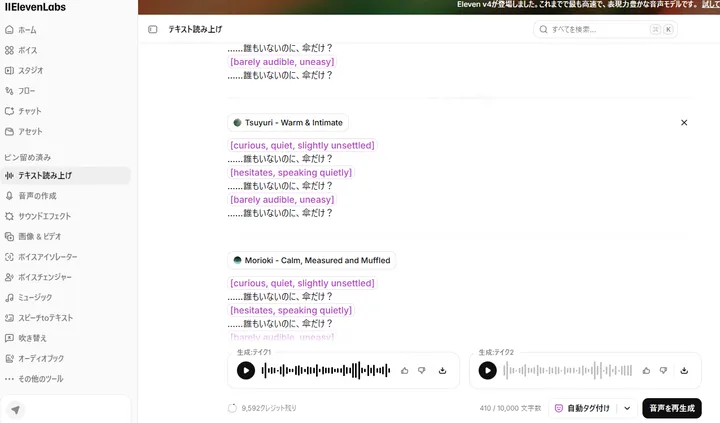Image resolution: width=720 pixels, height=423 pixels.
Task: Click the ボイスアイソレーター icon
Action: coord(9,257)
